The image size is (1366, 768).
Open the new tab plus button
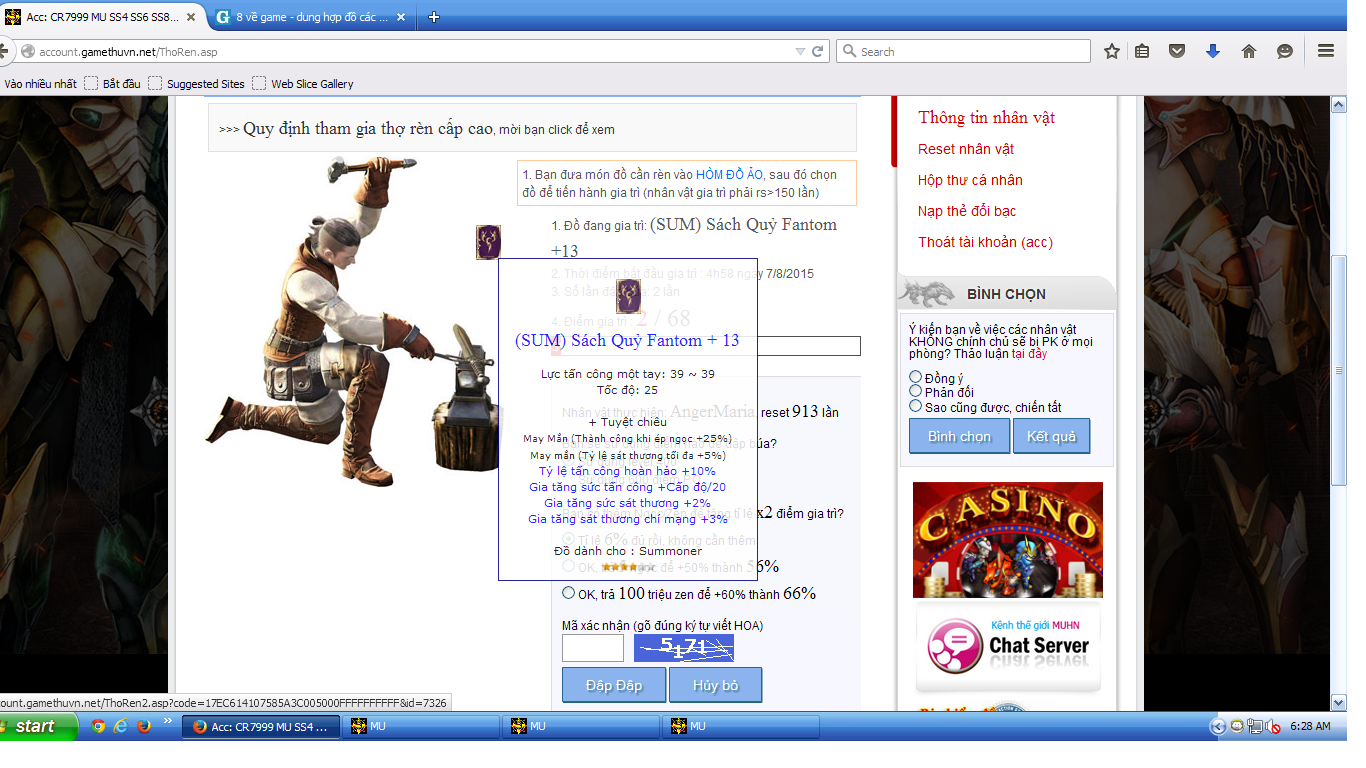coord(433,17)
